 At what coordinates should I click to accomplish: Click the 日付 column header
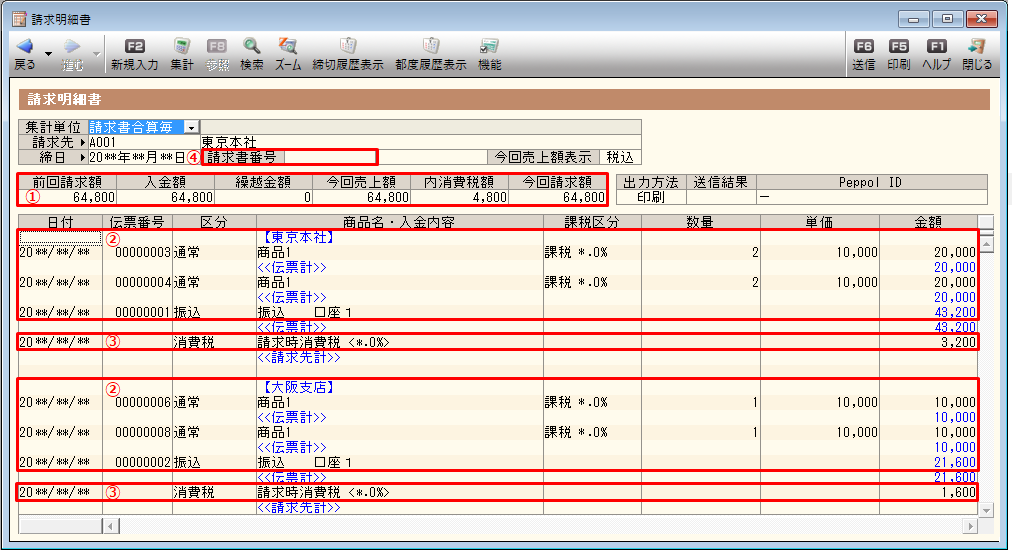click(x=61, y=222)
